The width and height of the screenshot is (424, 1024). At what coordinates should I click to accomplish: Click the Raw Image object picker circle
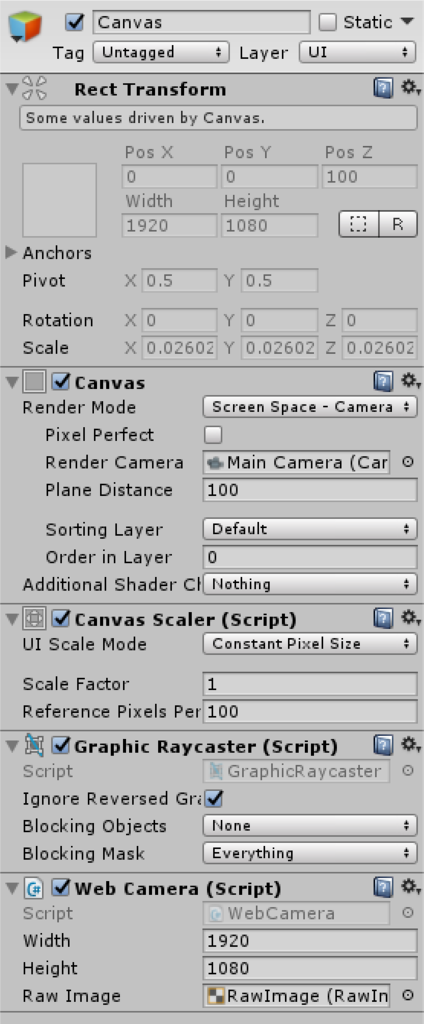pyautogui.click(x=408, y=996)
